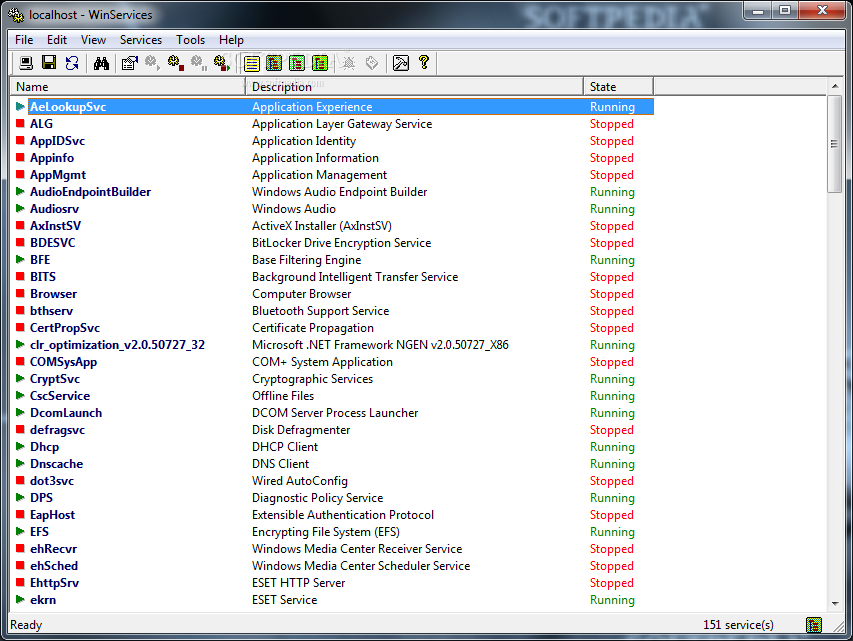Select the third green tree view icon

320,63
